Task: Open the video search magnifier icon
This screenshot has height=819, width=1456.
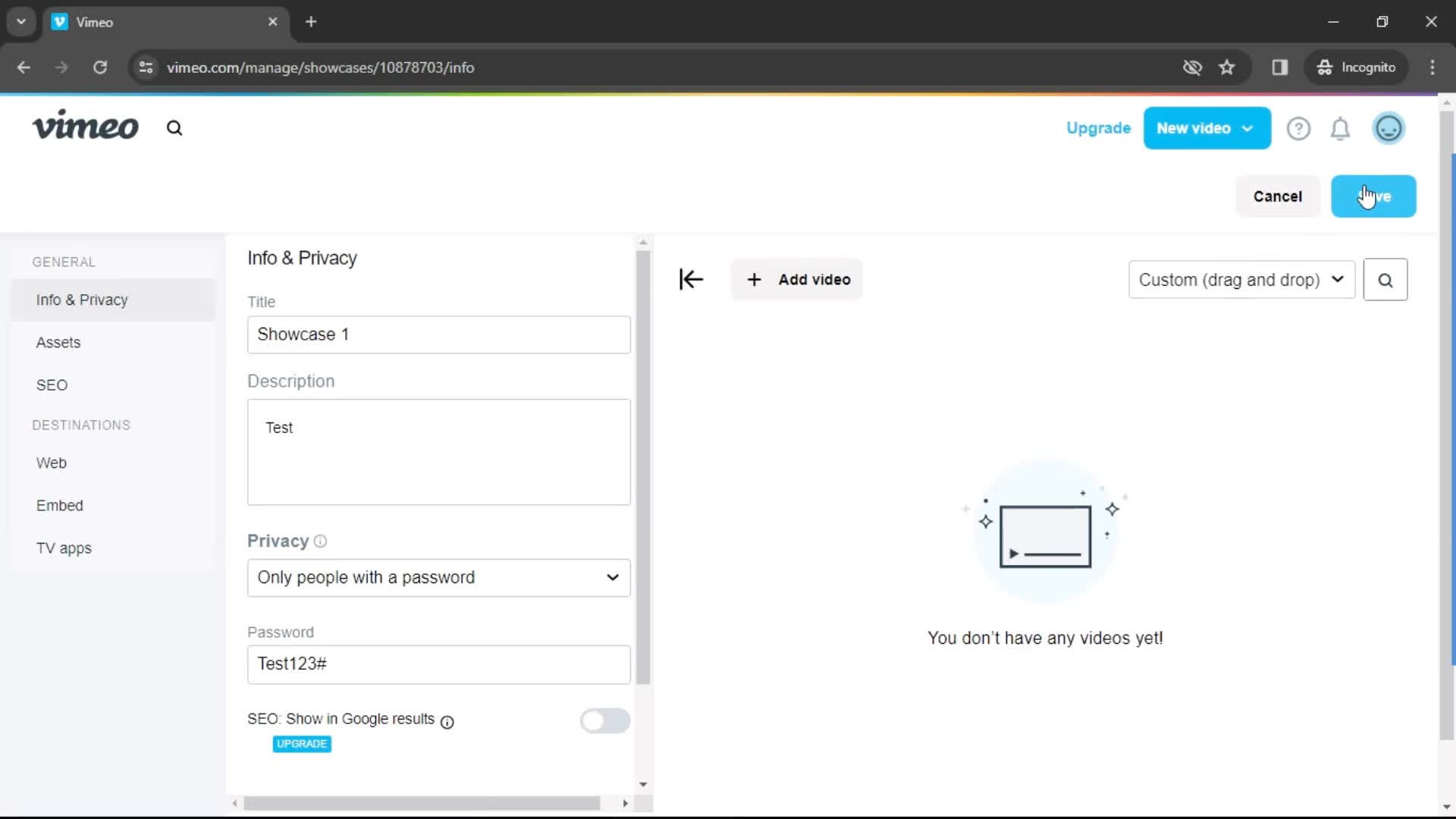Action: pyautogui.click(x=1386, y=279)
